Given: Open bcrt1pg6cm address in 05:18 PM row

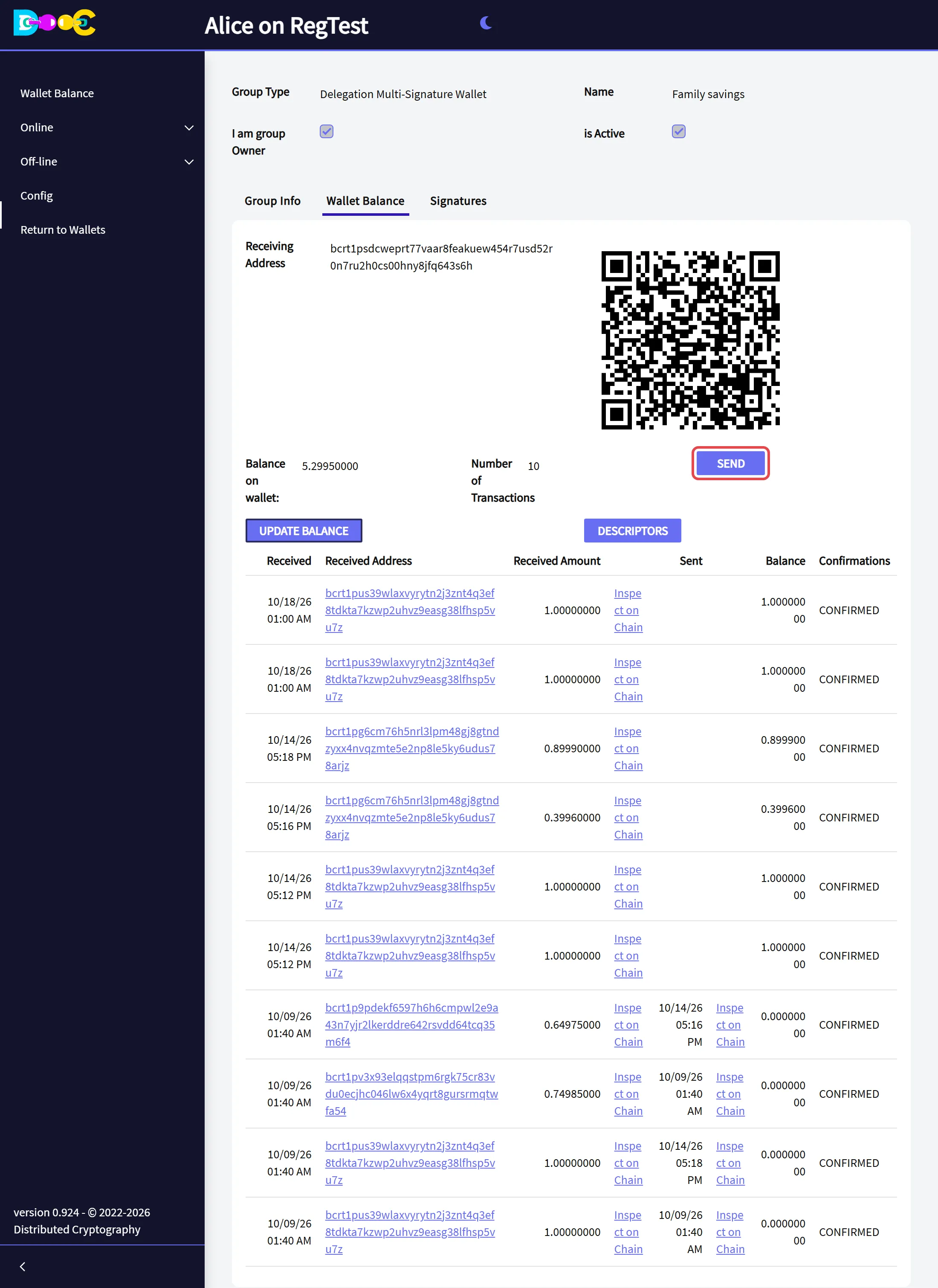Looking at the screenshot, I should 411,748.
